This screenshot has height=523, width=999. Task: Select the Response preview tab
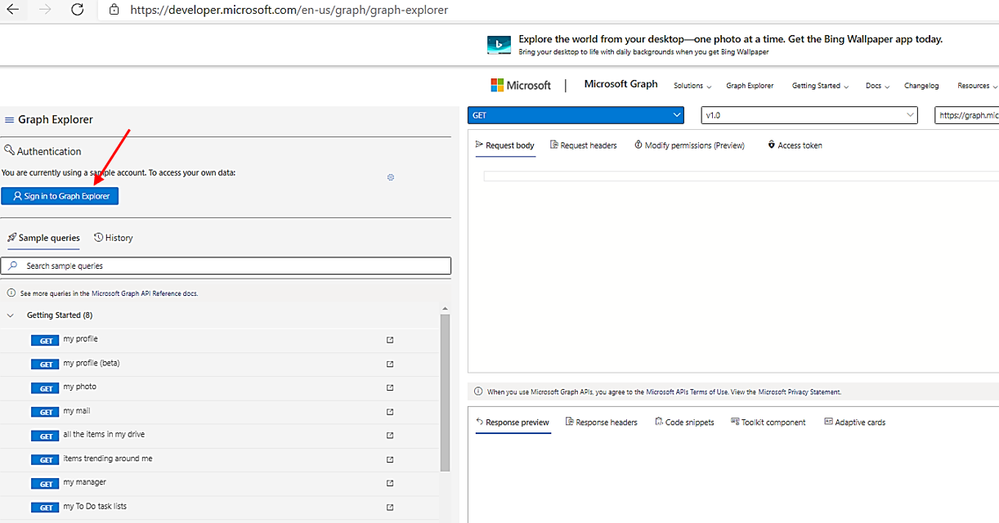point(513,422)
